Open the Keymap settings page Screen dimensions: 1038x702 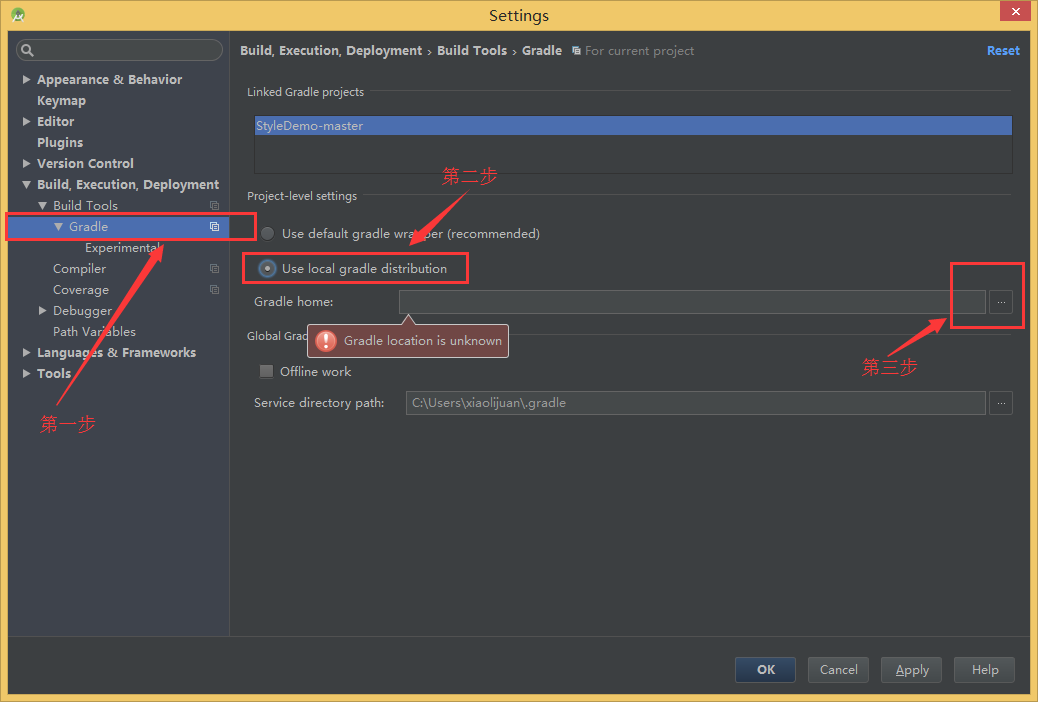pos(61,101)
